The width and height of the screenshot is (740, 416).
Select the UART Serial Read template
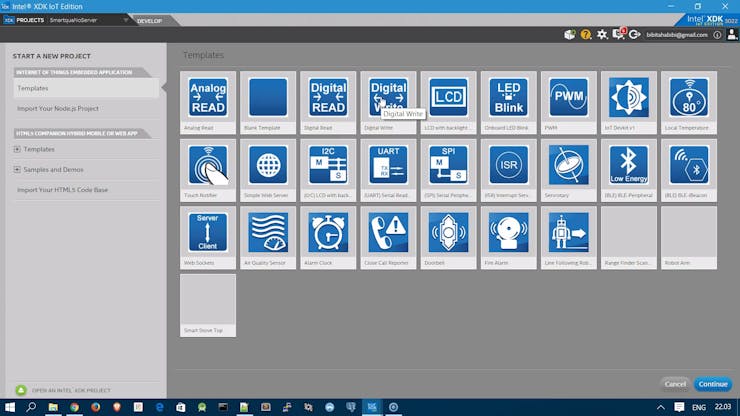388,170
